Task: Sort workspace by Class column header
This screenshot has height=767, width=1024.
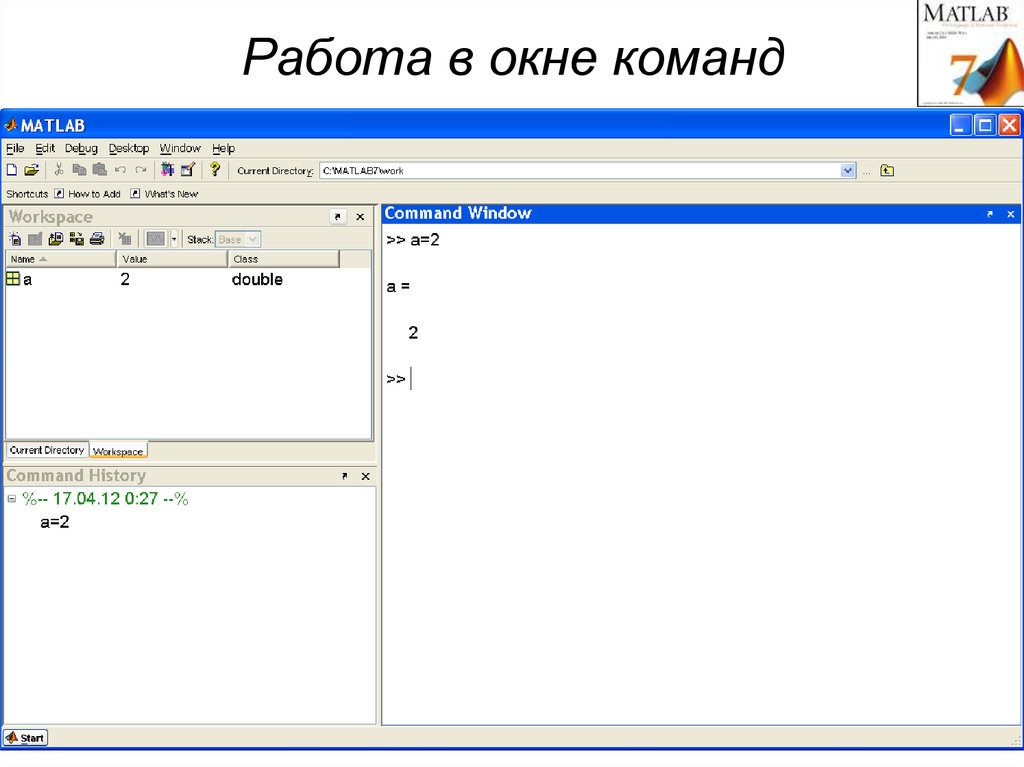Action: (x=283, y=259)
